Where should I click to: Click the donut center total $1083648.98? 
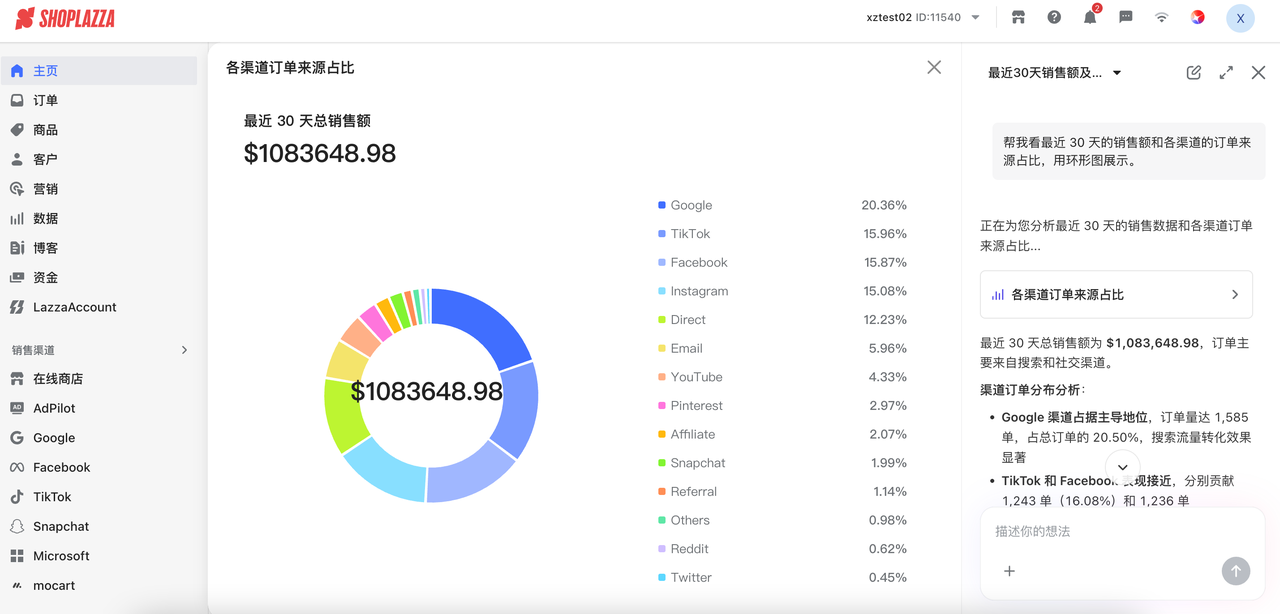click(x=426, y=392)
